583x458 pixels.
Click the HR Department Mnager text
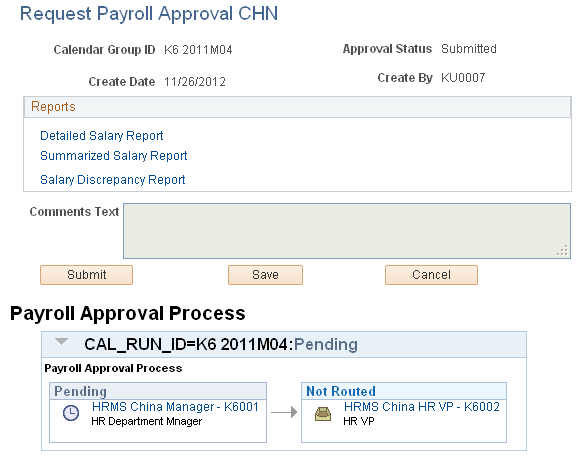pyautogui.click(x=146, y=421)
